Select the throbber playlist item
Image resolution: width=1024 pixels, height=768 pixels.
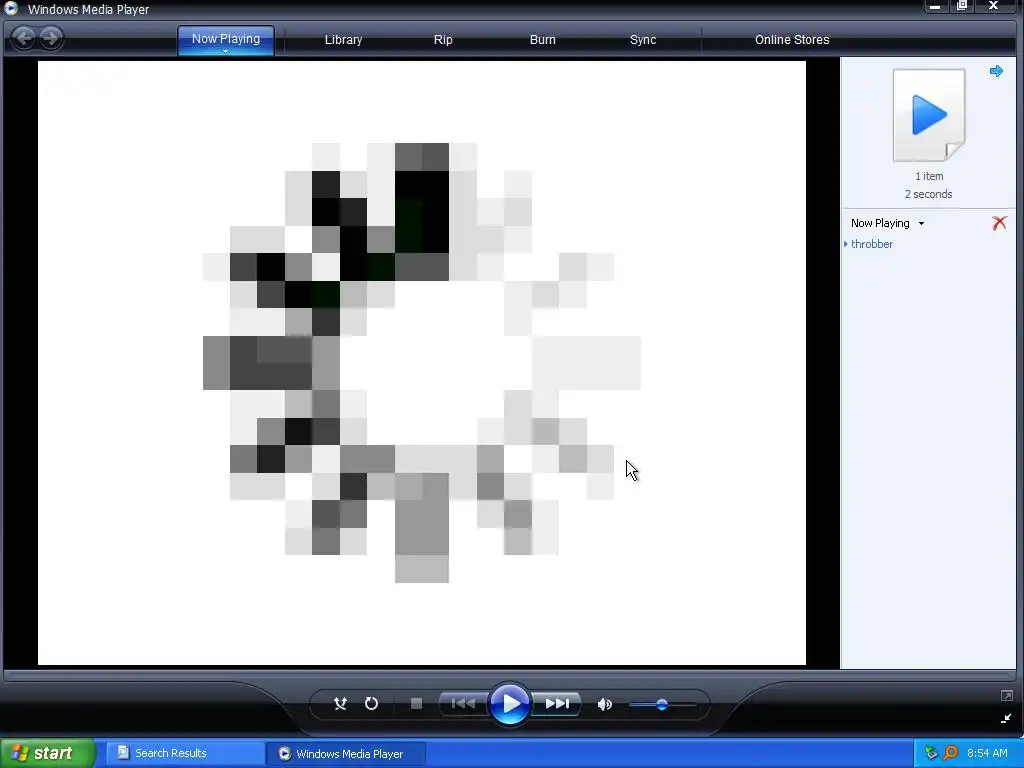[x=872, y=244]
